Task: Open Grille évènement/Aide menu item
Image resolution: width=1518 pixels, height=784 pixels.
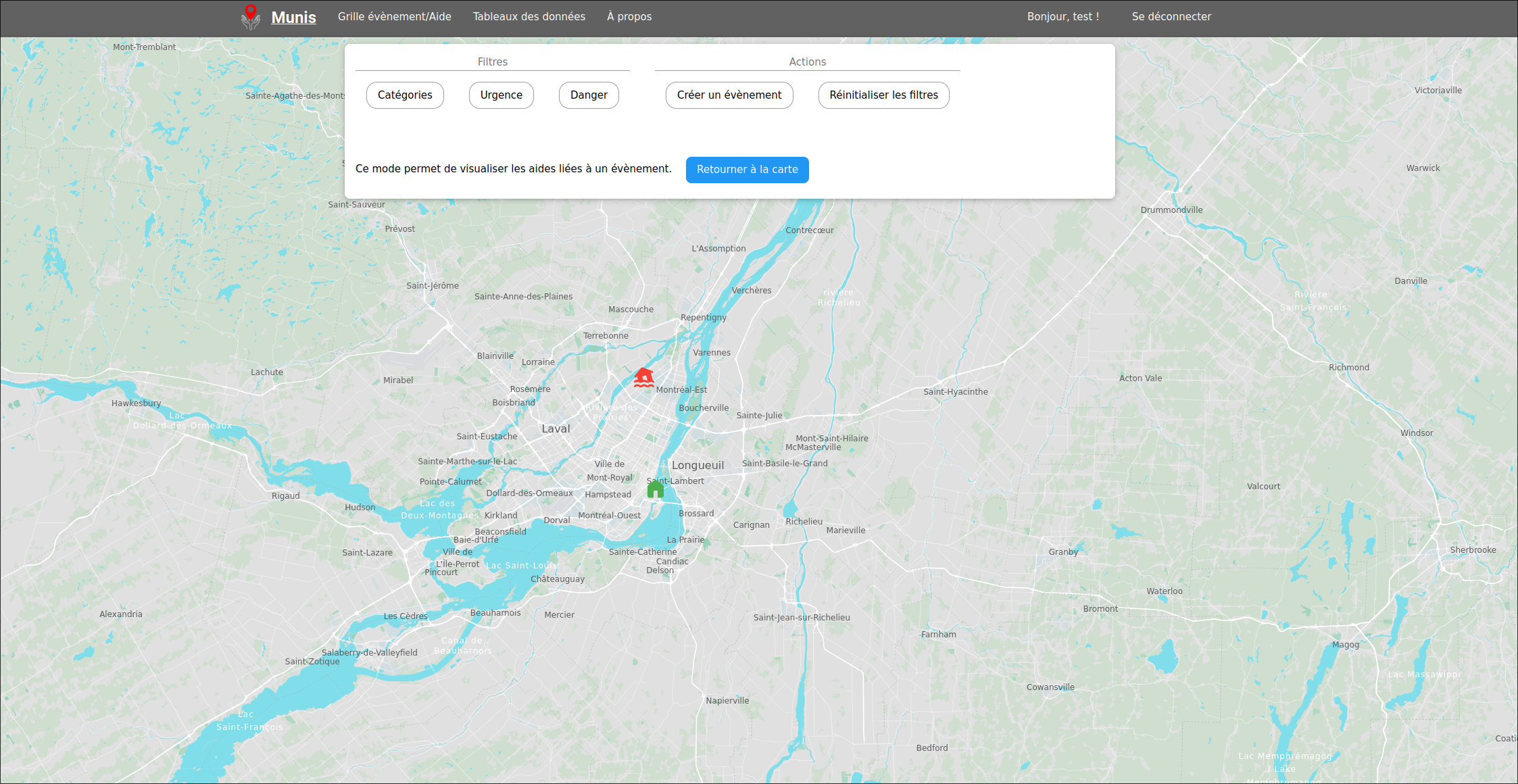Action: tap(394, 16)
